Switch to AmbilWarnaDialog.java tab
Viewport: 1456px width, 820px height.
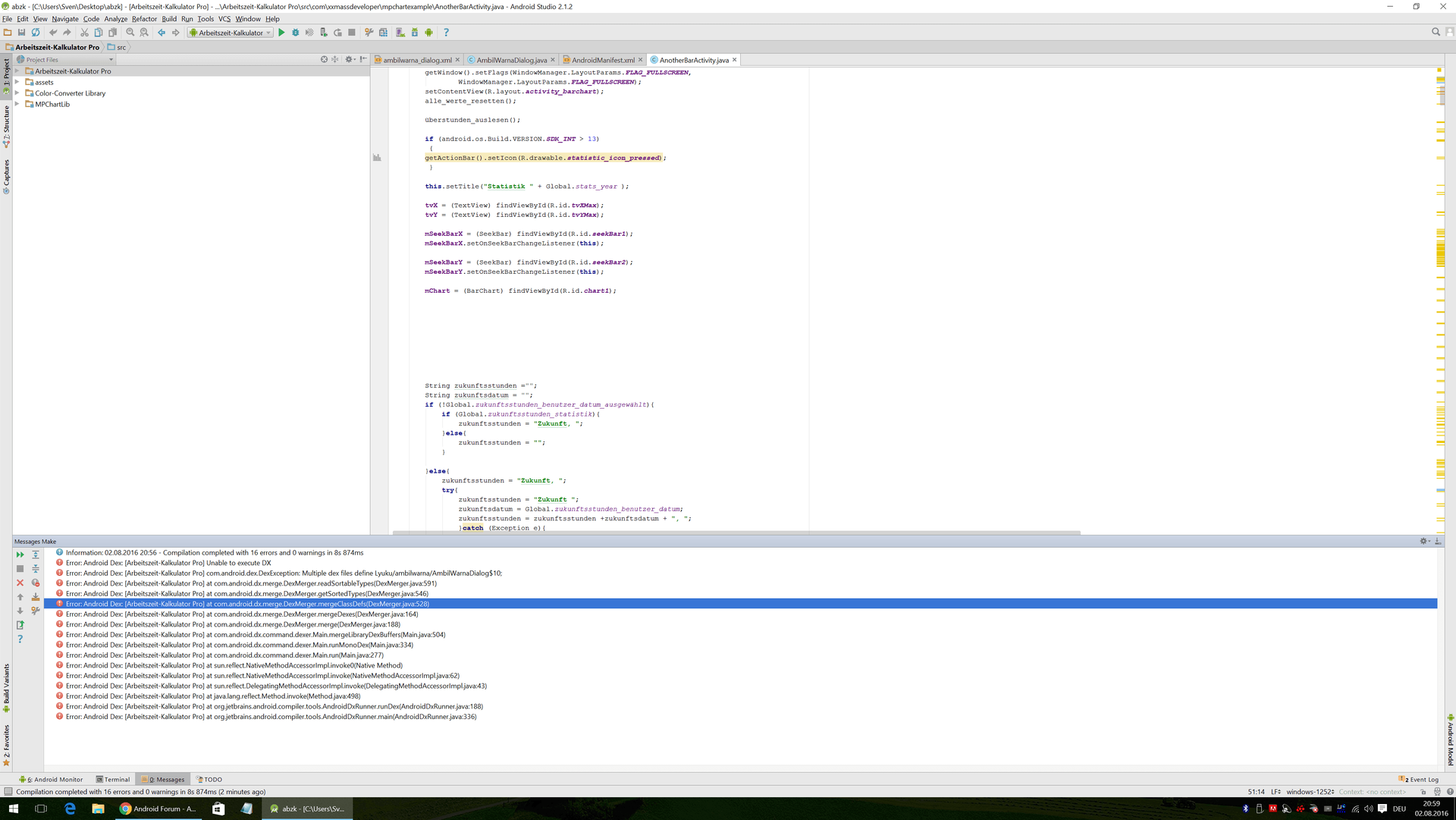(511, 60)
